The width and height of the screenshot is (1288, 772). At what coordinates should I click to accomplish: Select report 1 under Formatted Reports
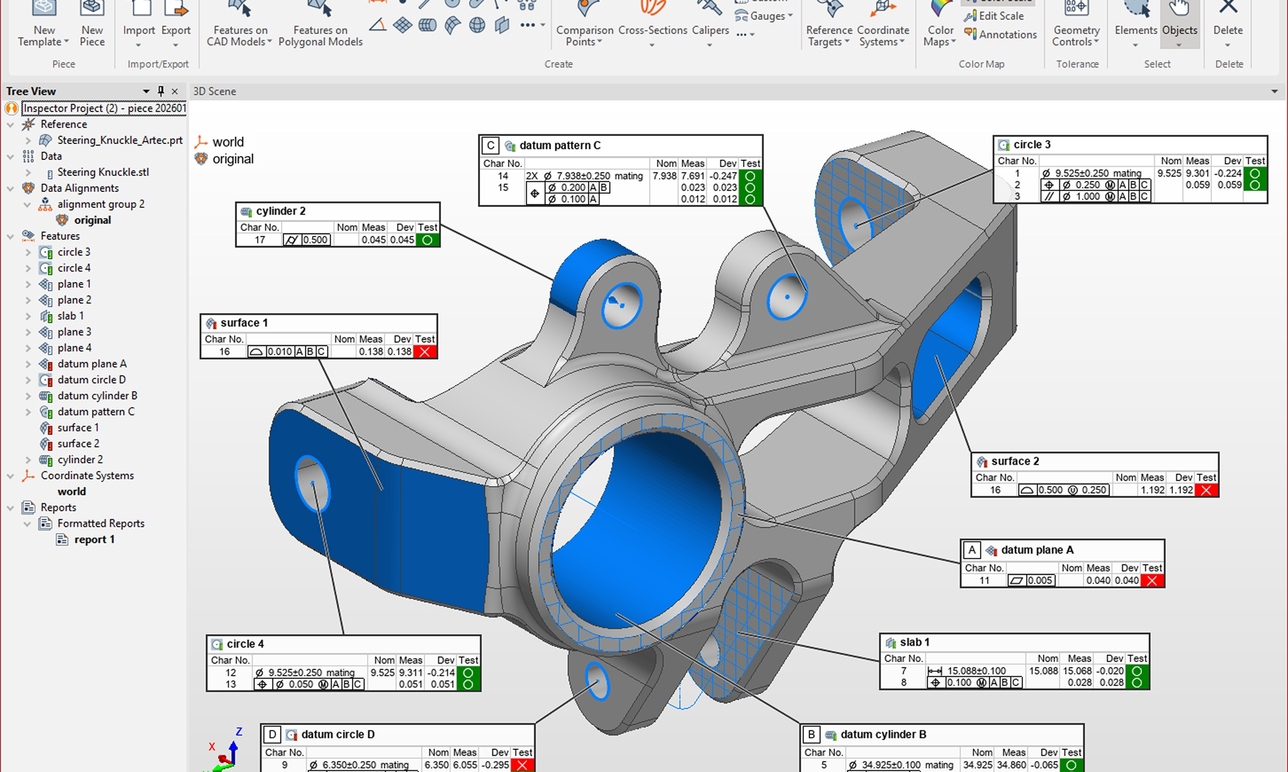point(97,539)
